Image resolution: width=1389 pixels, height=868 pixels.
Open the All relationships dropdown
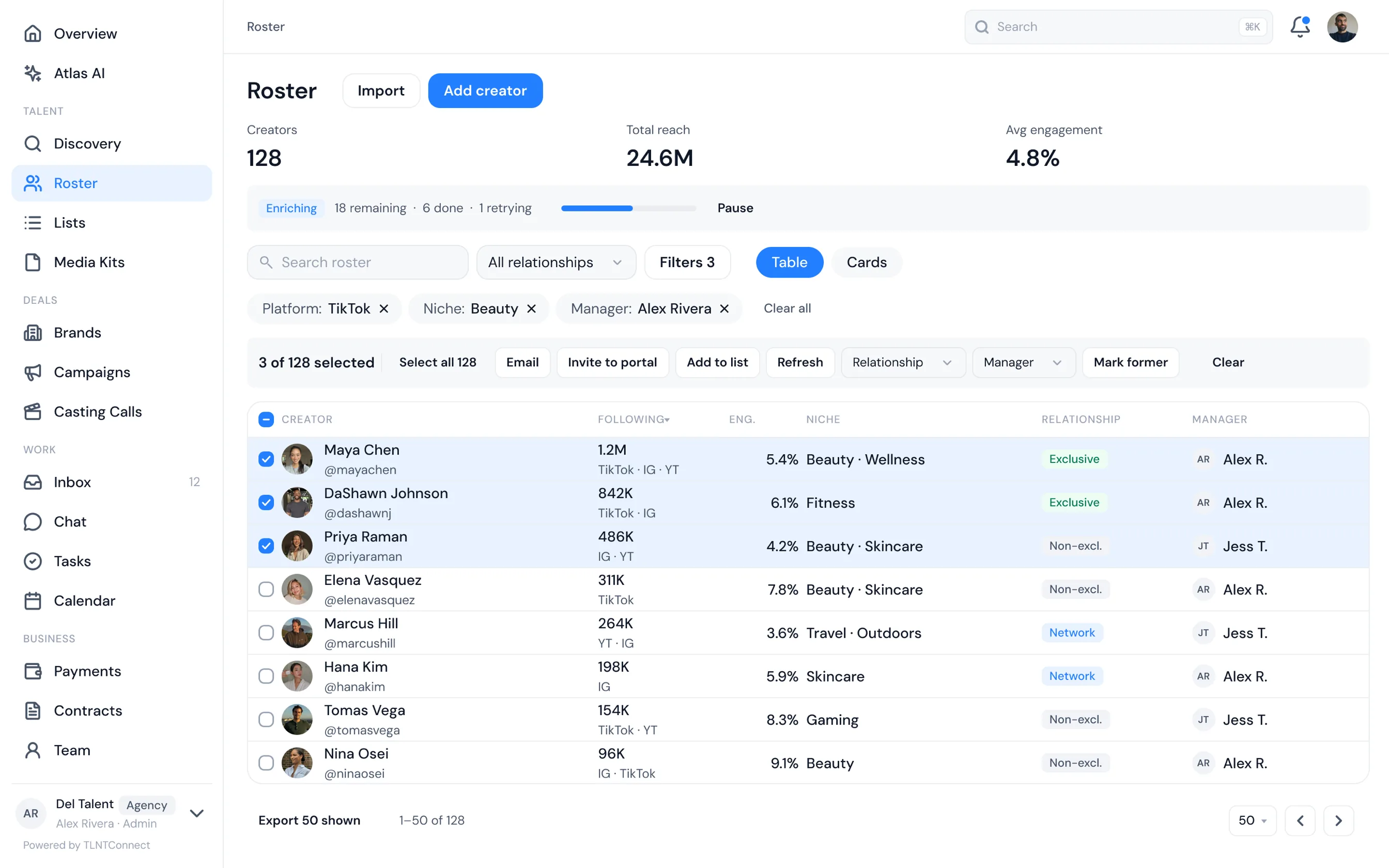555,262
